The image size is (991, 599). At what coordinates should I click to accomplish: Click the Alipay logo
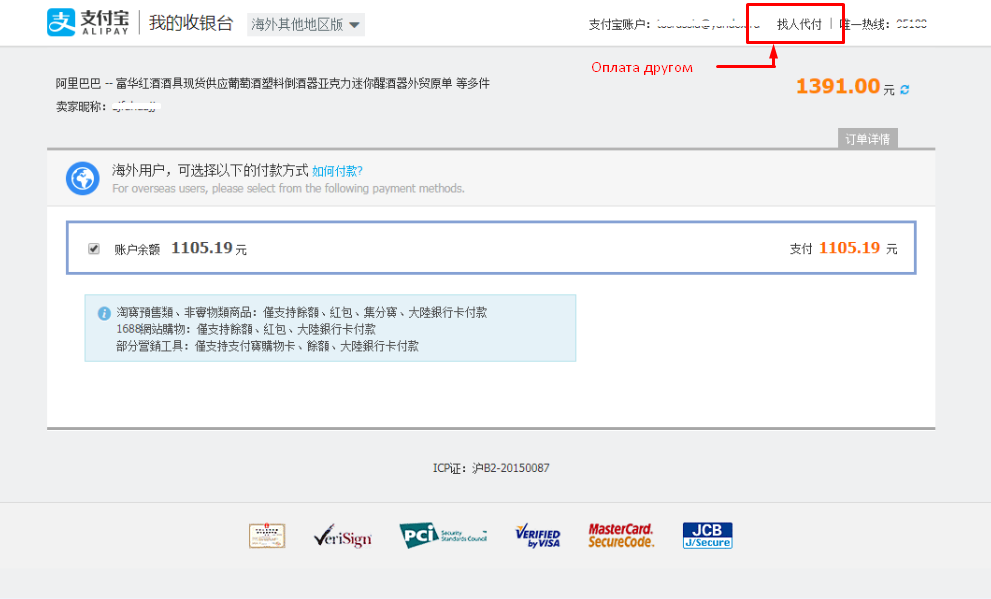coord(88,23)
